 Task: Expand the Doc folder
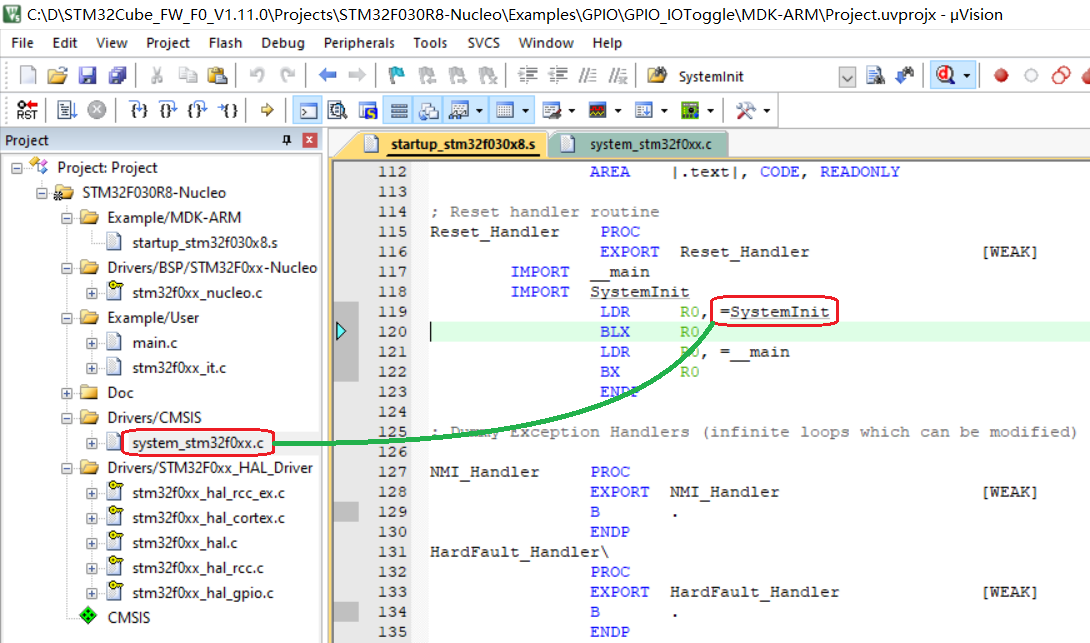click(x=67, y=393)
